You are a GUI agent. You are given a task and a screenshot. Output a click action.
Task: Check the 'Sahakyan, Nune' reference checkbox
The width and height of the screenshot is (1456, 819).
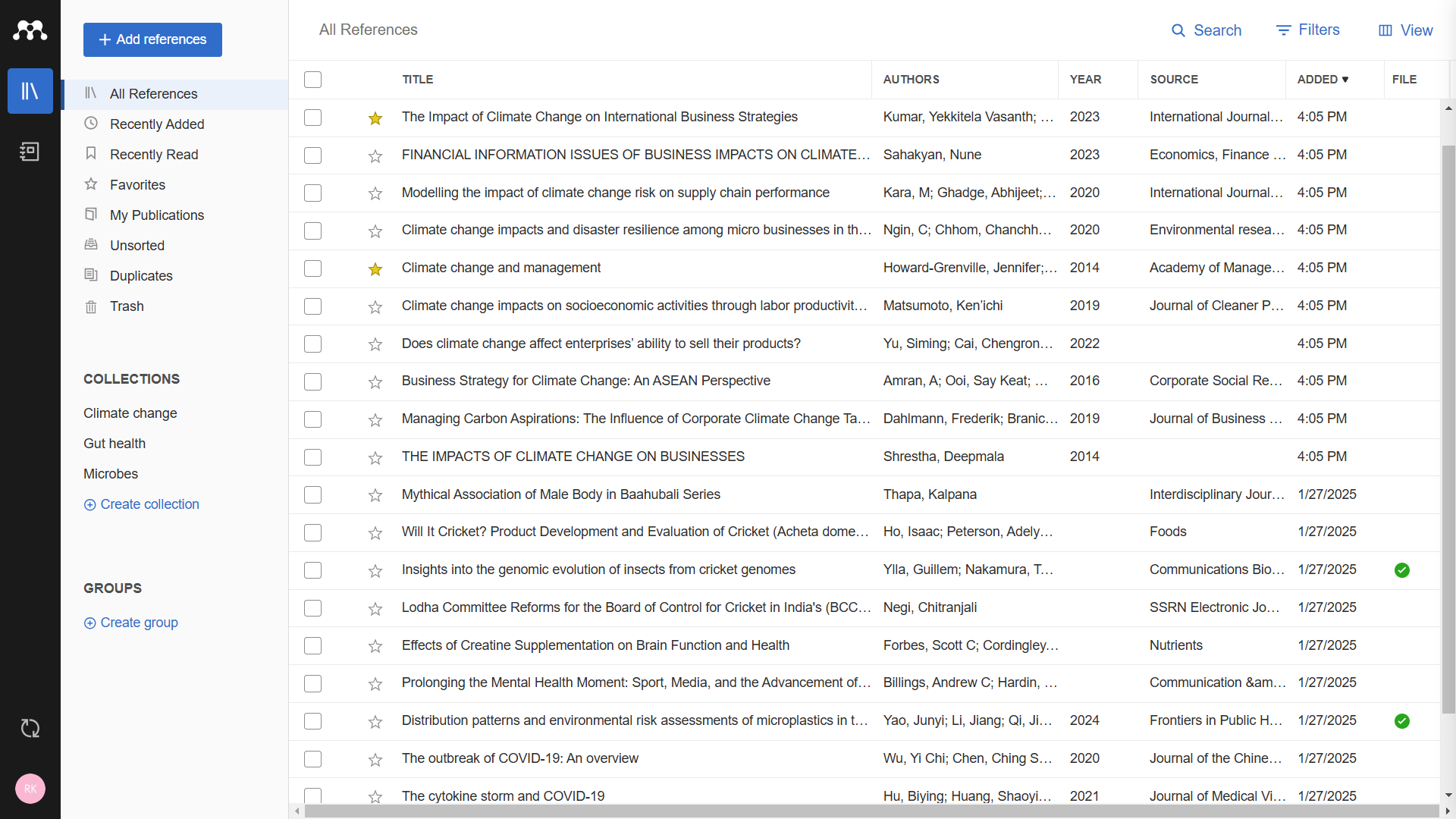point(313,155)
